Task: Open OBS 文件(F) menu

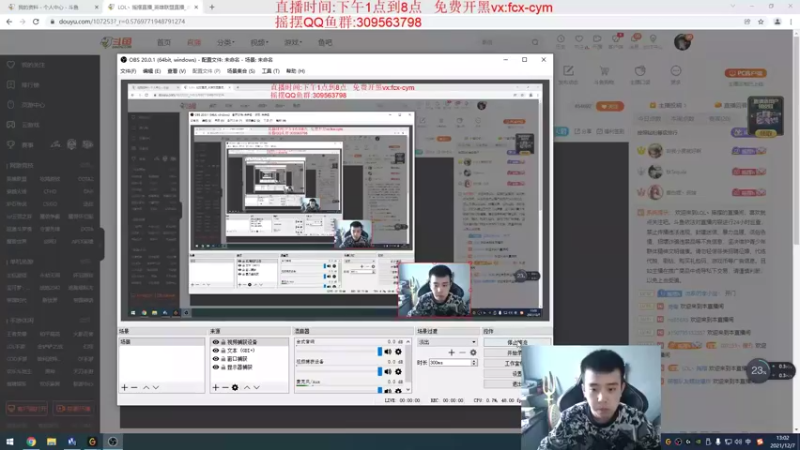Action: tap(128, 71)
